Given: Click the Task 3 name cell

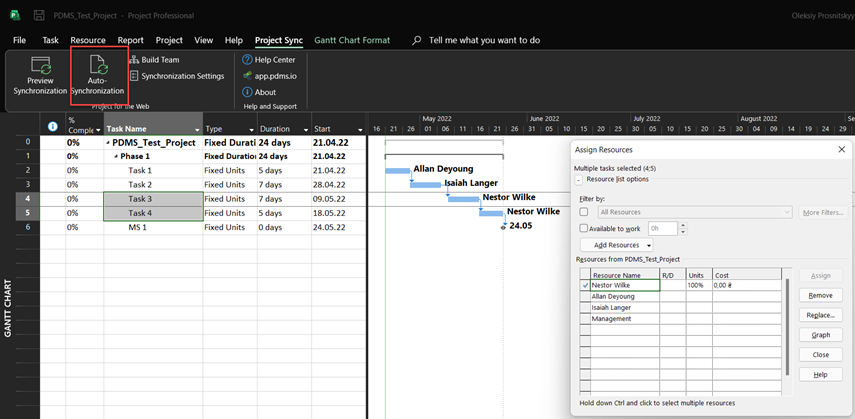Looking at the screenshot, I should point(153,199).
